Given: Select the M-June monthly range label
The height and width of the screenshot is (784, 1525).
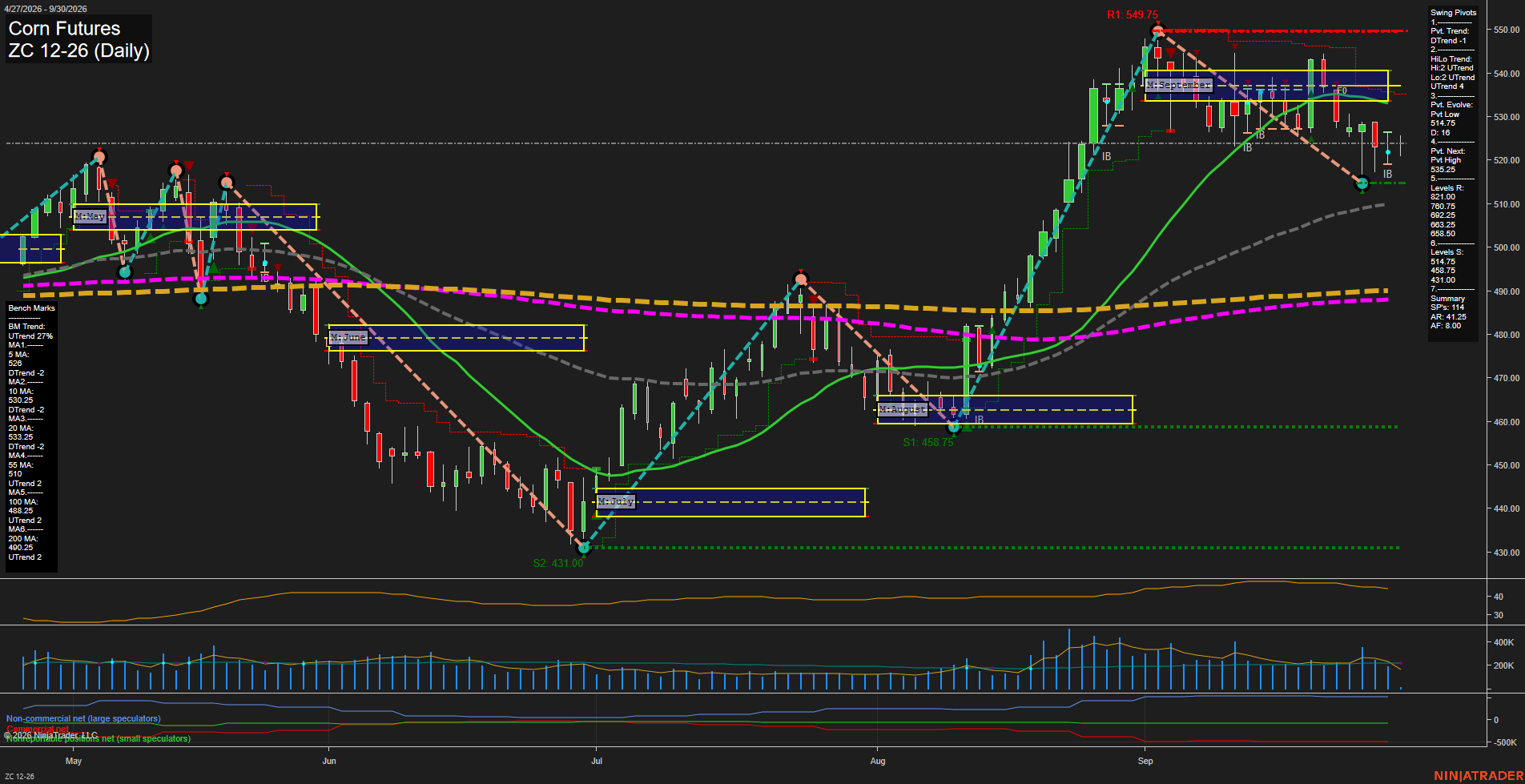Looking at the screenshot, I should coord(348,338).
